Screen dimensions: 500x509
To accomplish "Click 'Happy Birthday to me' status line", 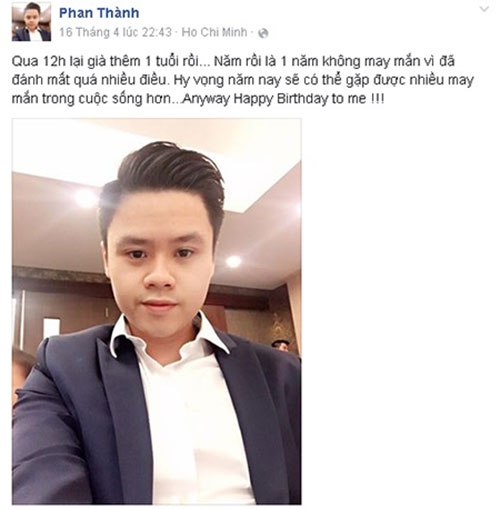I will 300,99.
